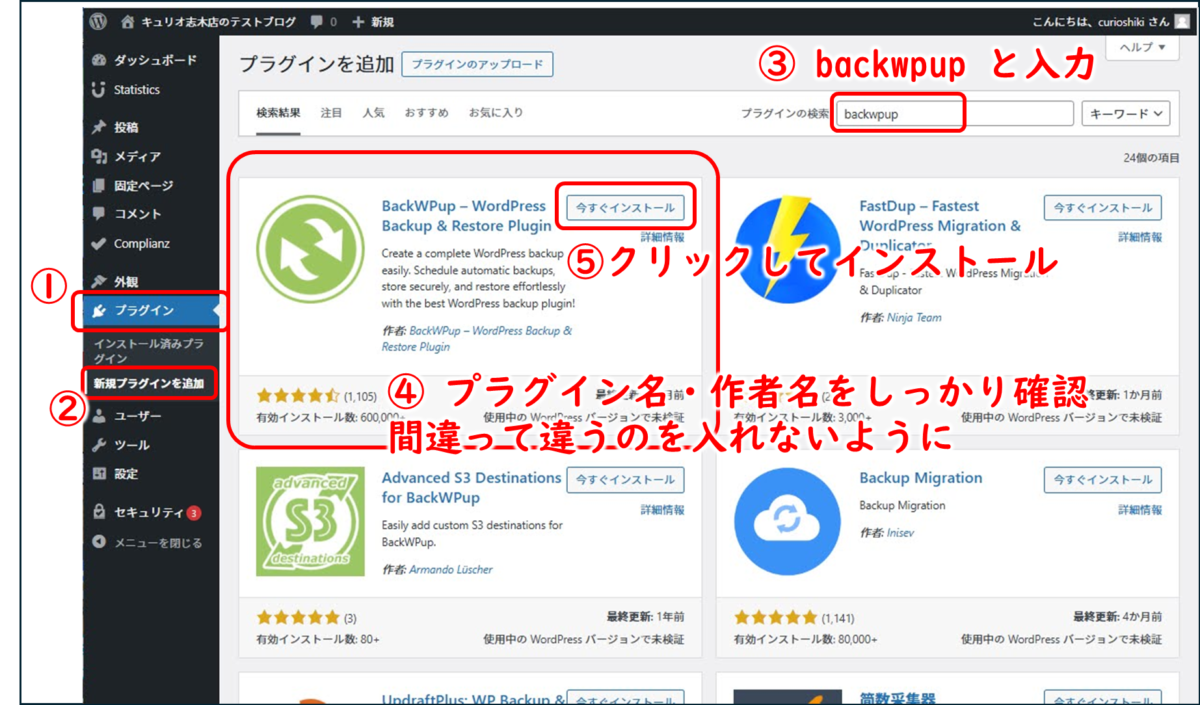
Task: Open Advanced S3 Destinations title link
Action: (x=471, y=488)
